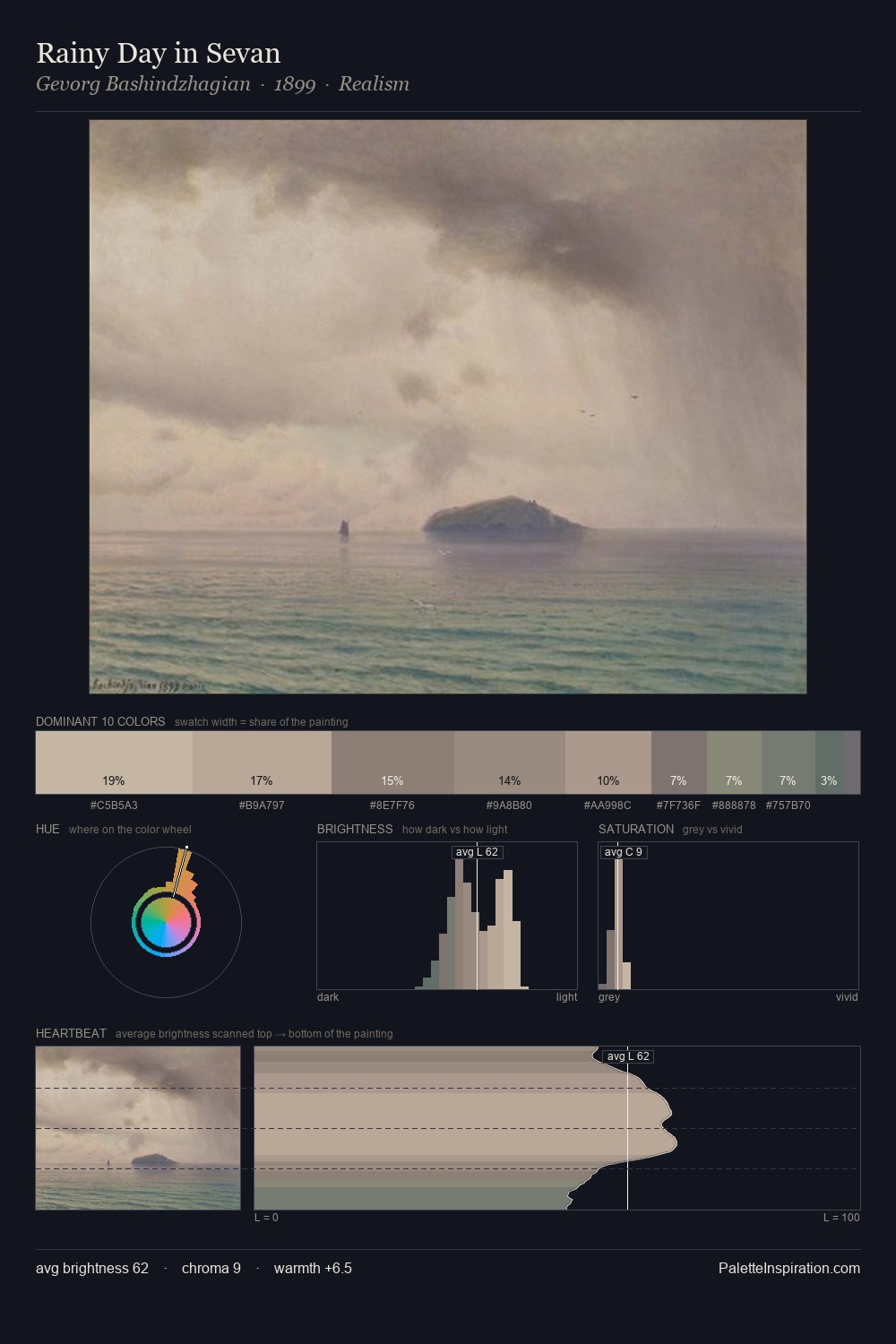Click the hue color wheel
Screen dimensions: 896x1344
coord(166,922)
